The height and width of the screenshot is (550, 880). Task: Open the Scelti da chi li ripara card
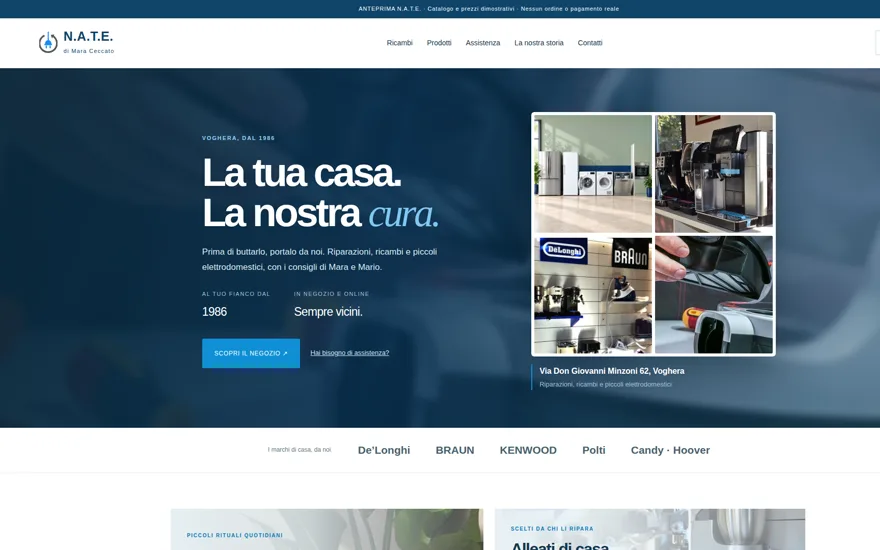pyautogui.click(x=650, y=529)
